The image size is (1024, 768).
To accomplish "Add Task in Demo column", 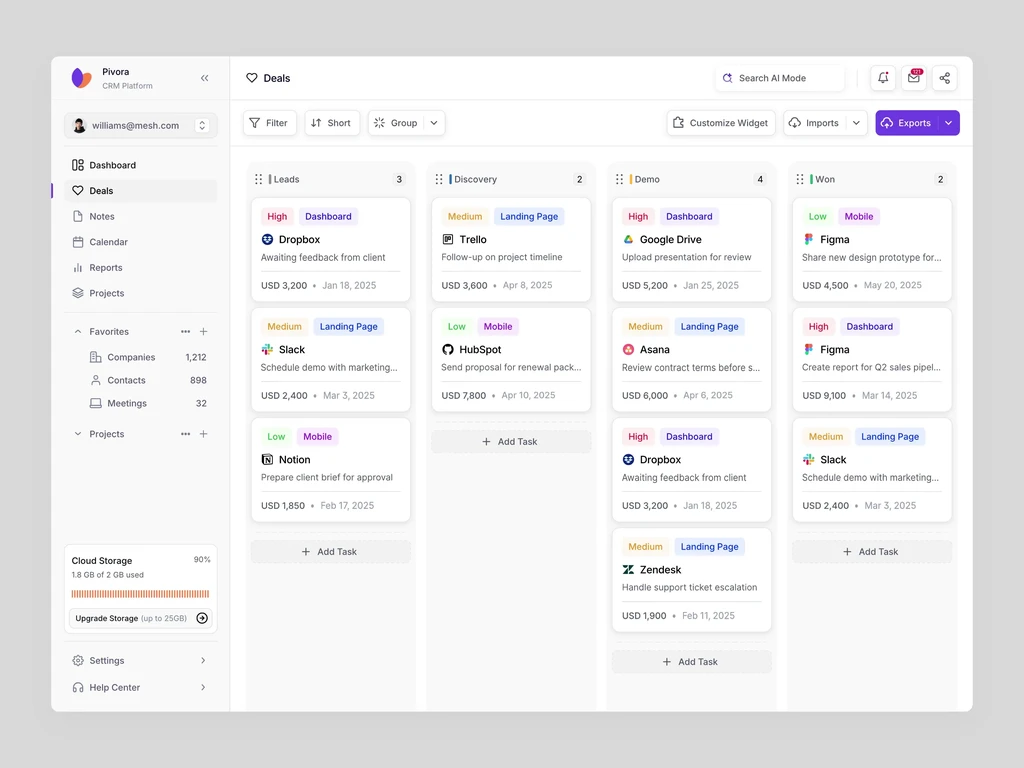I will pos(691,662).
